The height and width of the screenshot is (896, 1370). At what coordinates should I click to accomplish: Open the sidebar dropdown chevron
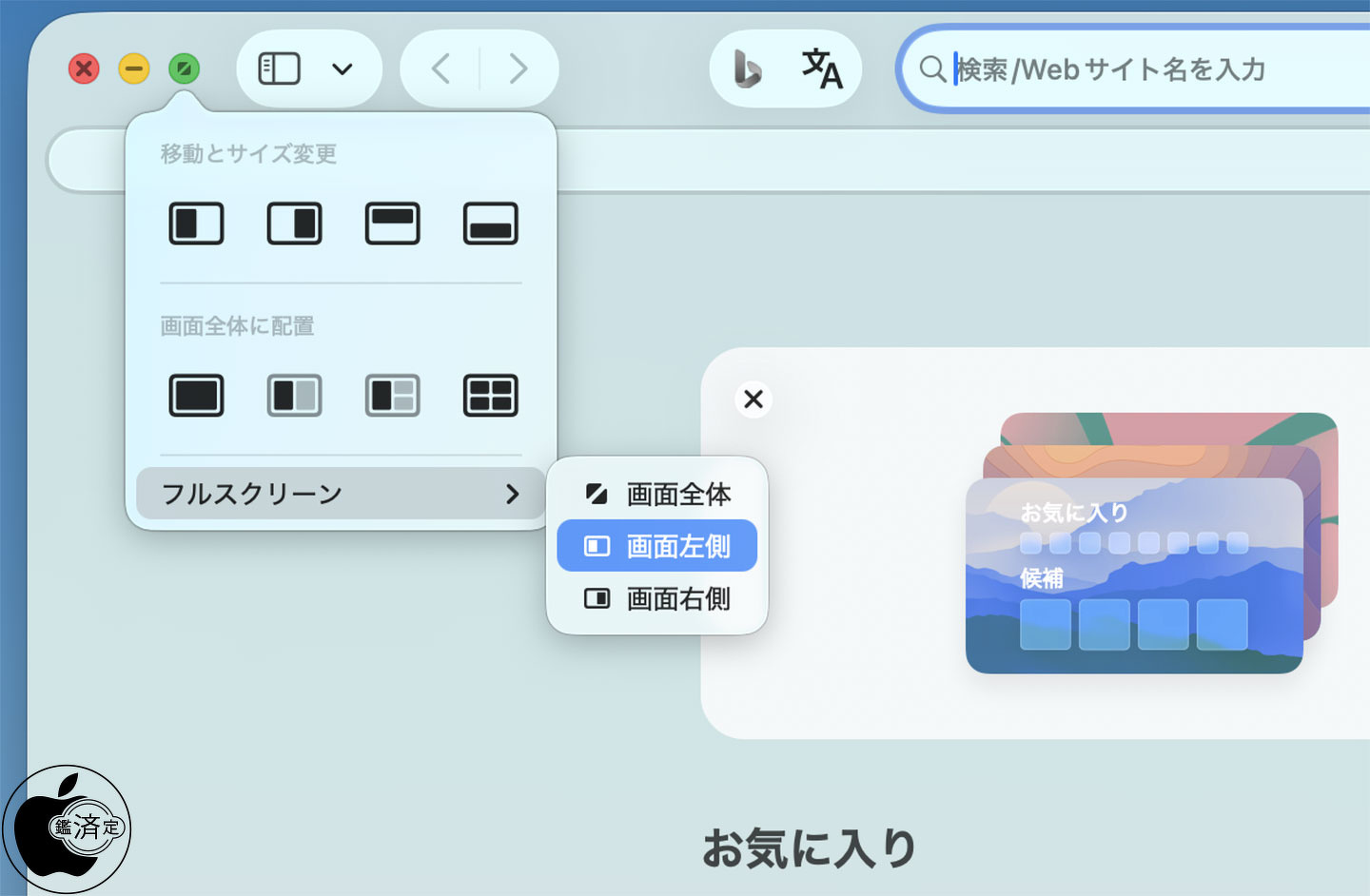pyautogui.click(x=342, y=68)
